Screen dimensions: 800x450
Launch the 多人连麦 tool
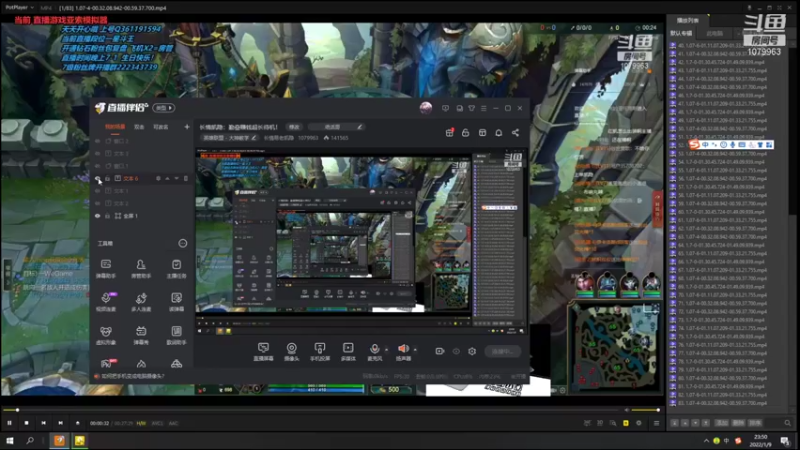141,302
